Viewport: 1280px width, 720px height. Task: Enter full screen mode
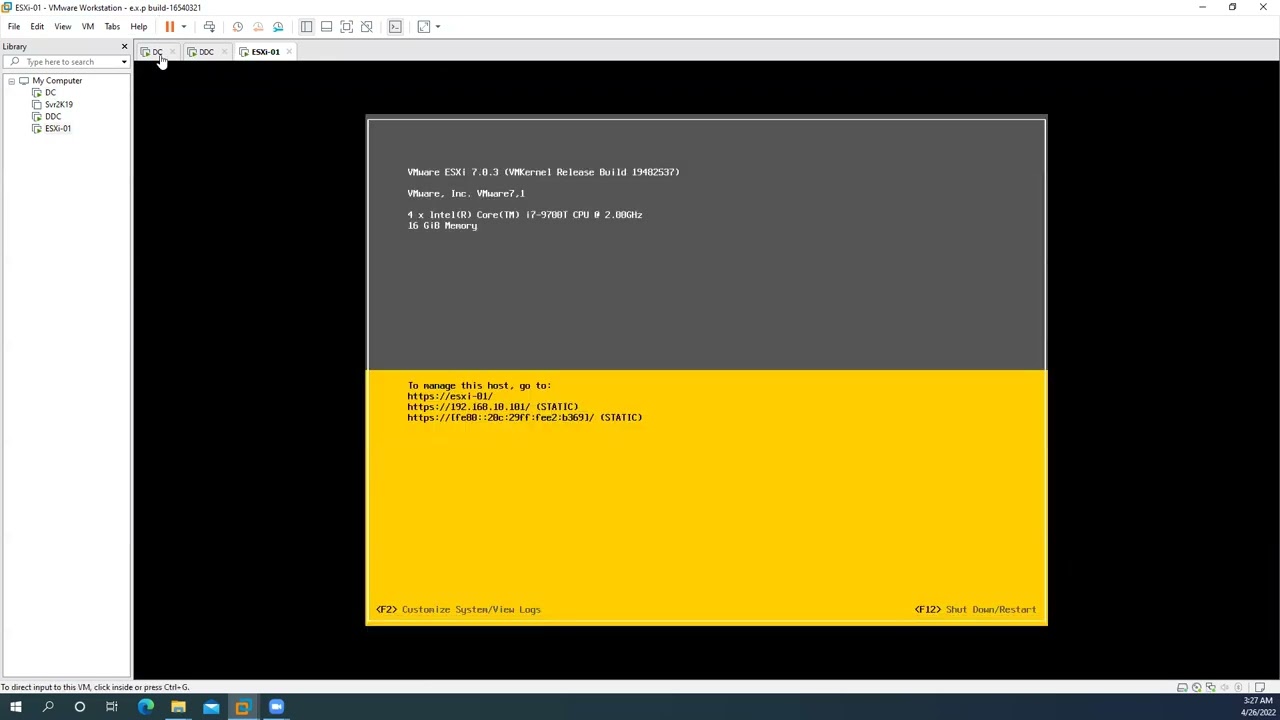click(x=346, y=27)
